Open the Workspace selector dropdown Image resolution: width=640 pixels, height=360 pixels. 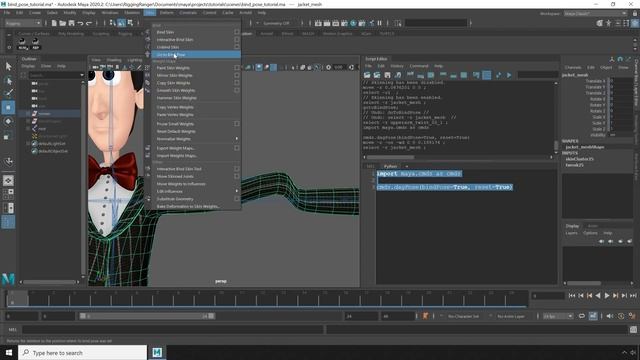coord(596,13)
